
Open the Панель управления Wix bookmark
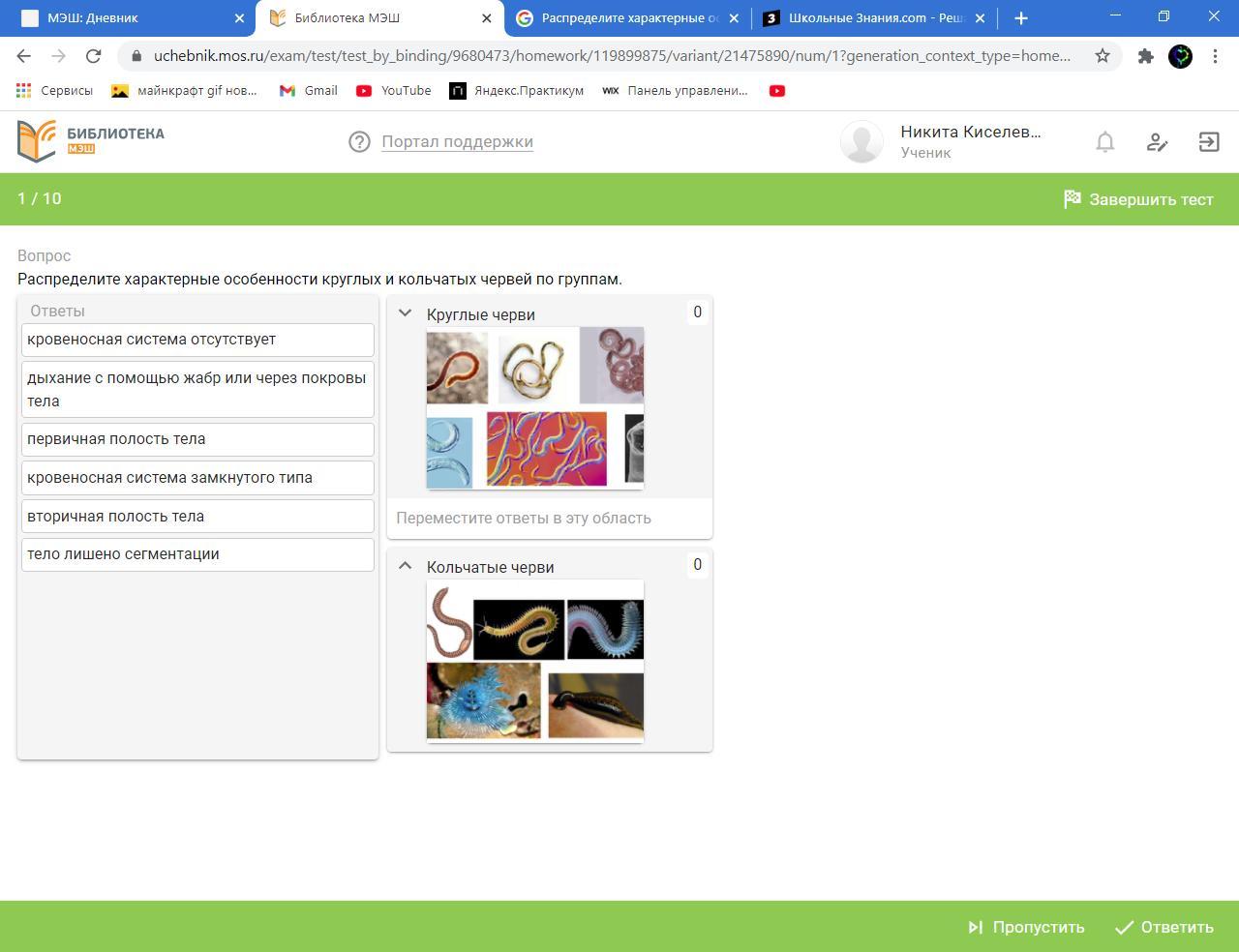[676, 91]
